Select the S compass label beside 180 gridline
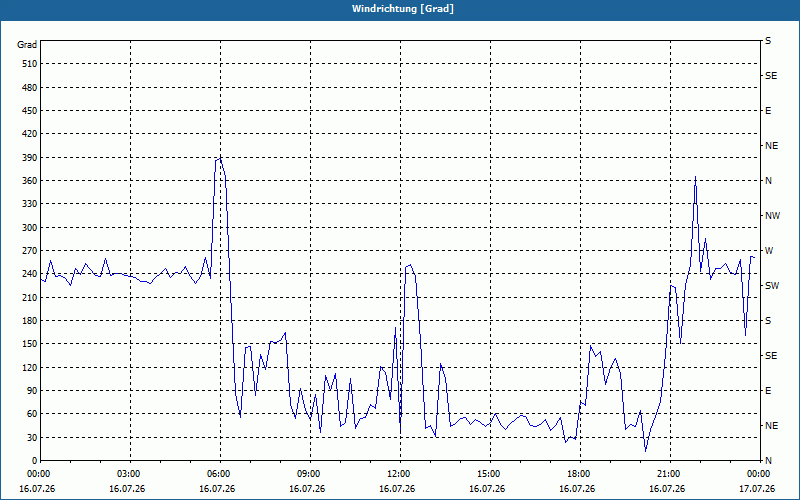Image resolution: width=800 pixels, height=500 pixels. (x=768, y=321)
